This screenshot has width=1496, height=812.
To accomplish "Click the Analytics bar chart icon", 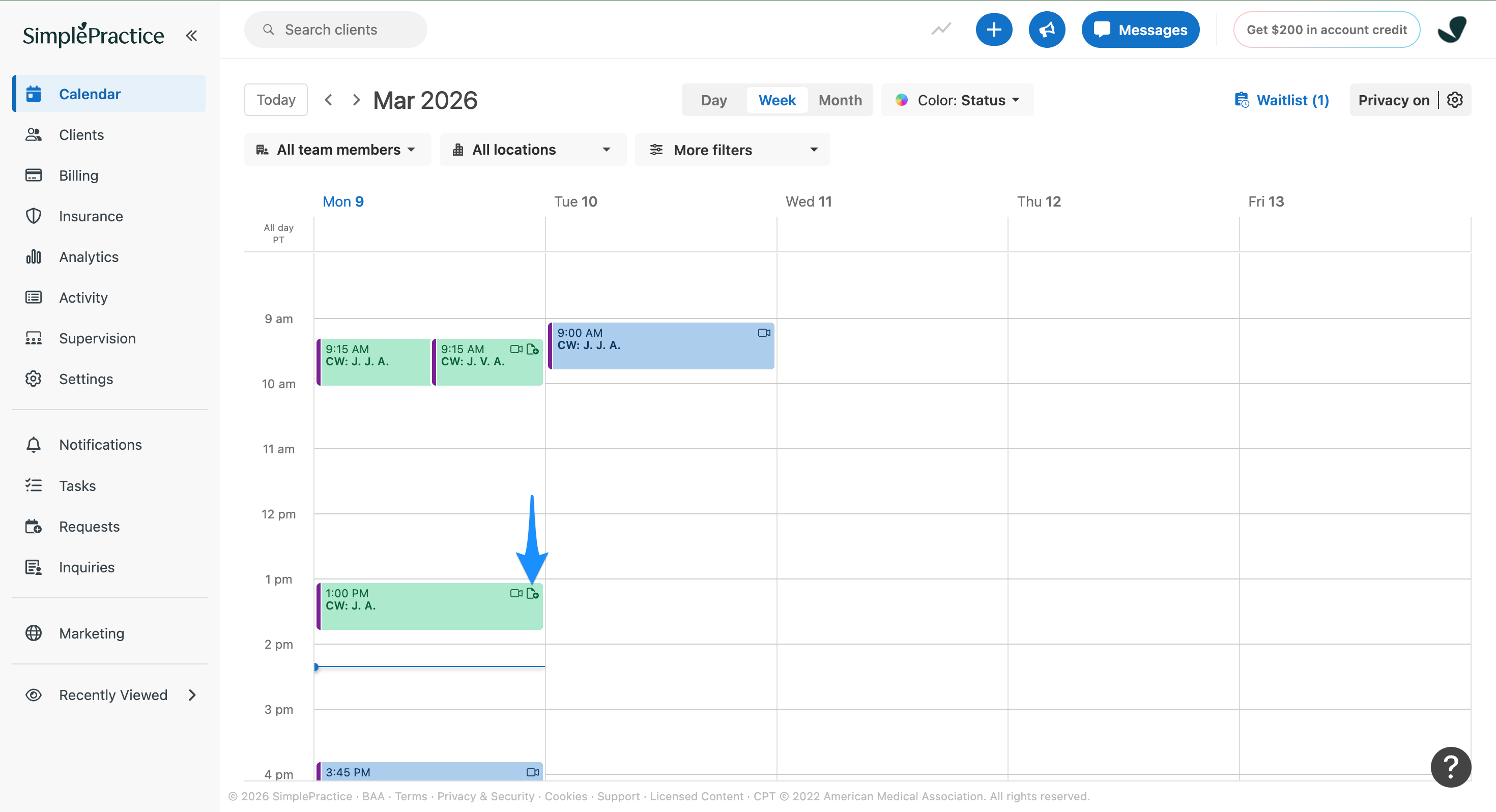I will (34, 256).
